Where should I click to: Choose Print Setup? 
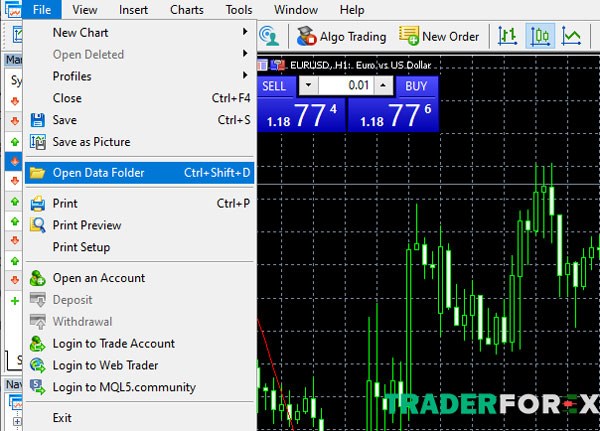[x=139, y=247]
